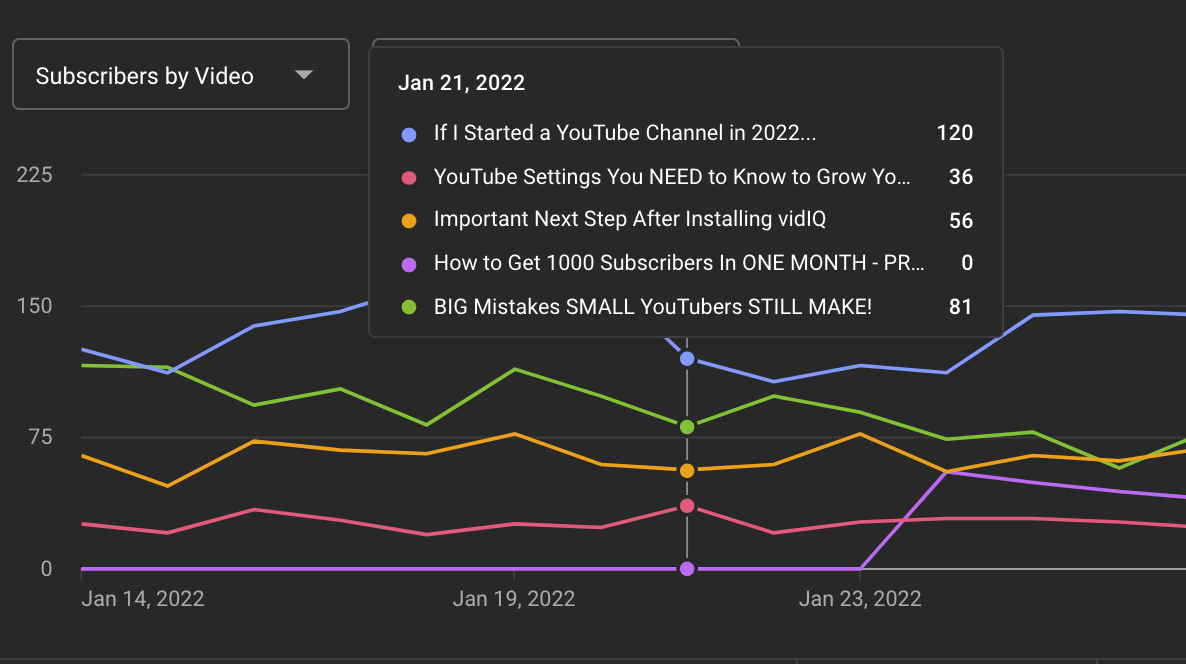Click the orange legend dot for vidIQ video
The height and width of the screenshot is (664, 1186).
(x=408, y=221)
